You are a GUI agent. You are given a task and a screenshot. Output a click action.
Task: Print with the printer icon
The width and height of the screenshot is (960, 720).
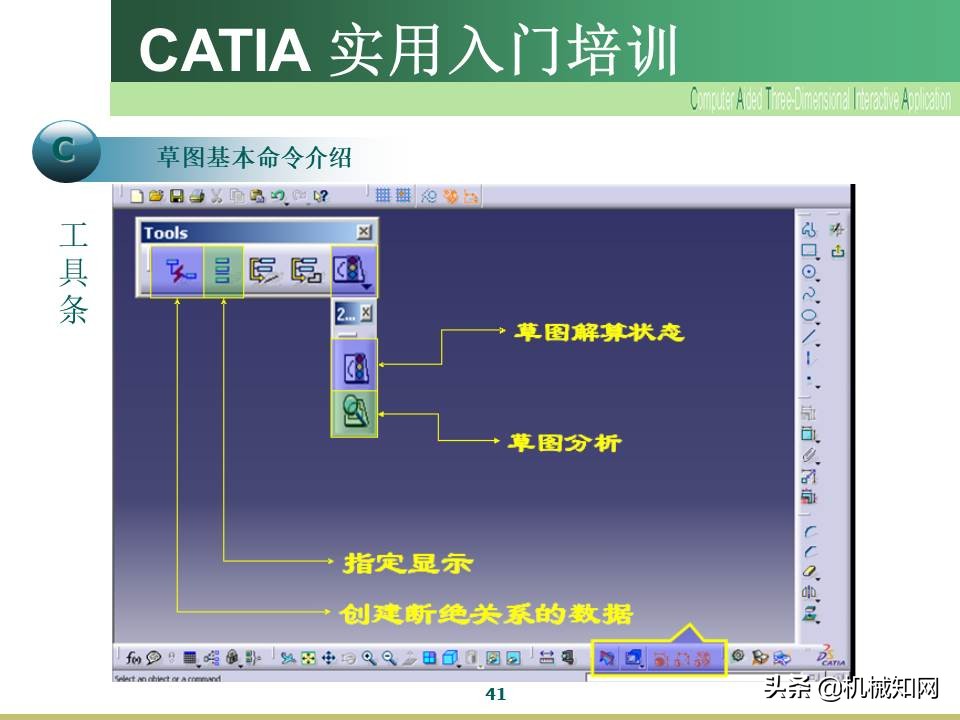pos(197,196)
